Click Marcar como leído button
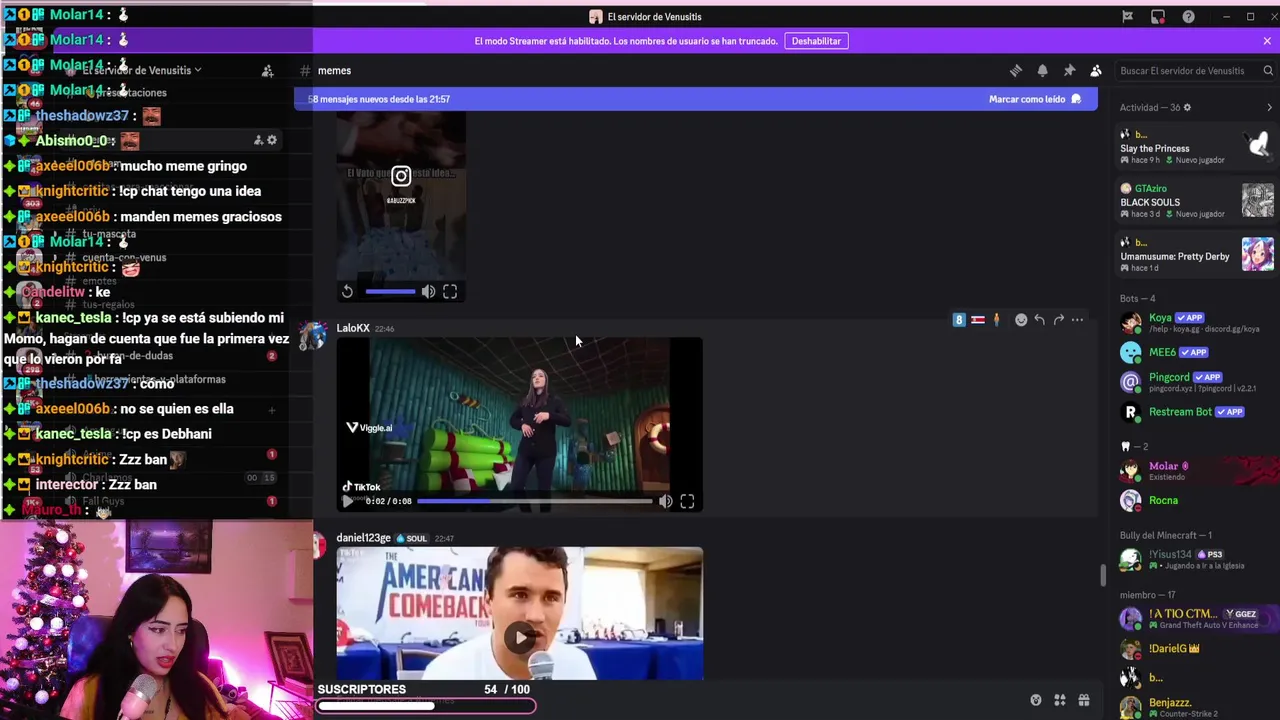 [x=1035, y=99]
